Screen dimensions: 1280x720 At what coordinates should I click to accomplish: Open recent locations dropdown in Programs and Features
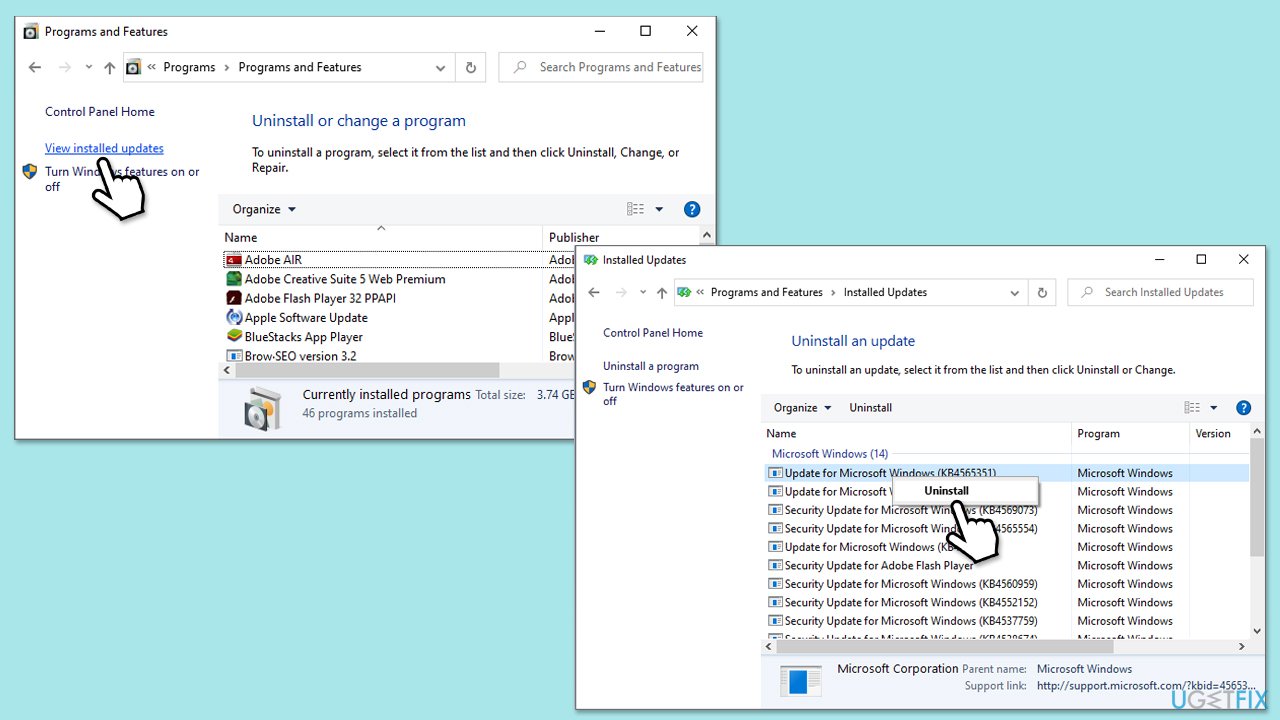89,67
